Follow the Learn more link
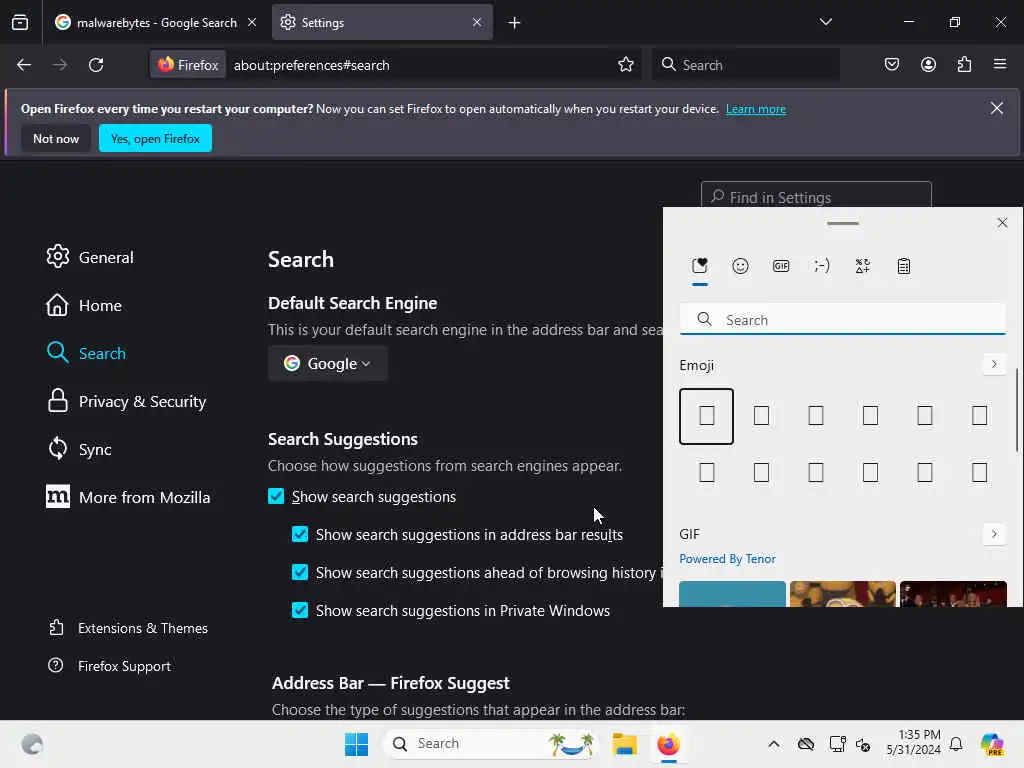1024x768 pixels. [x=756, y=109]
